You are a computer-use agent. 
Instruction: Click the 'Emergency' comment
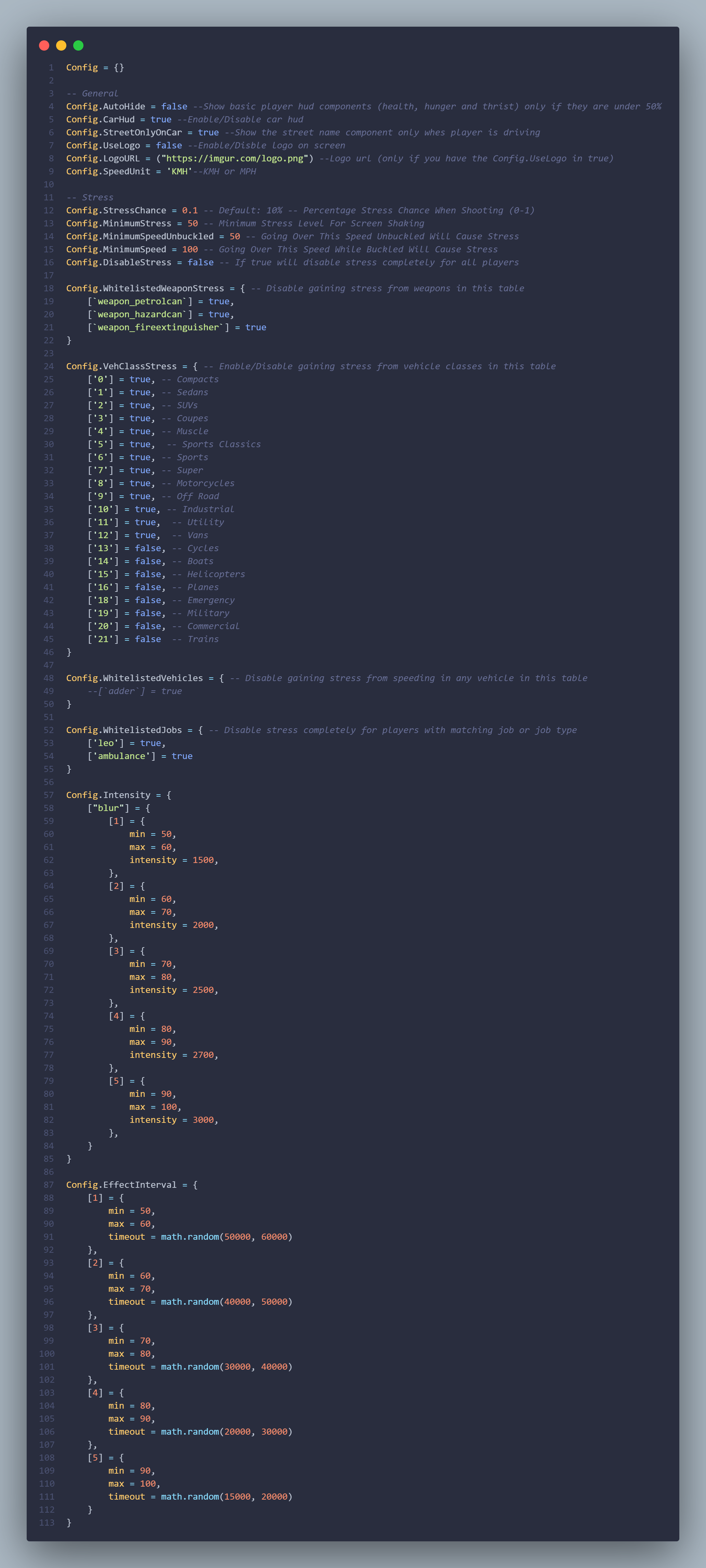(211, 600)
